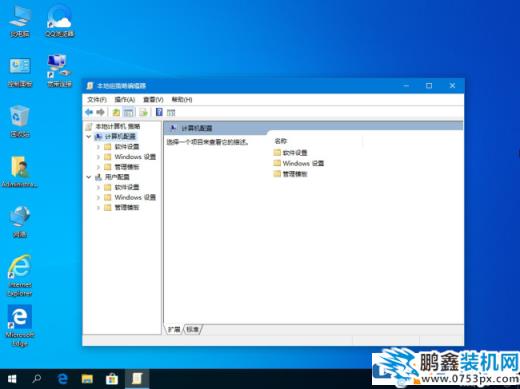The image size is (520, 389).
Task: Click the blue Help toolbar icon
Action: click(x=159, y=112)
